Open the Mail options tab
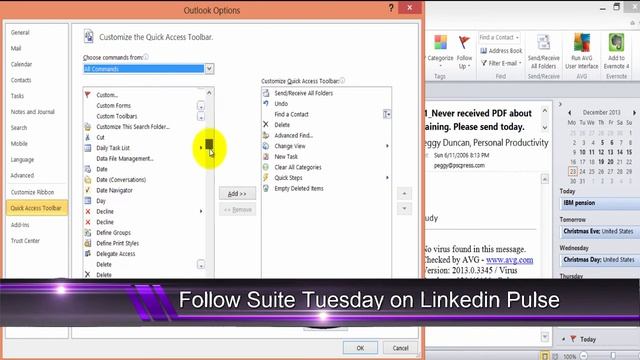 coord(16,48)
